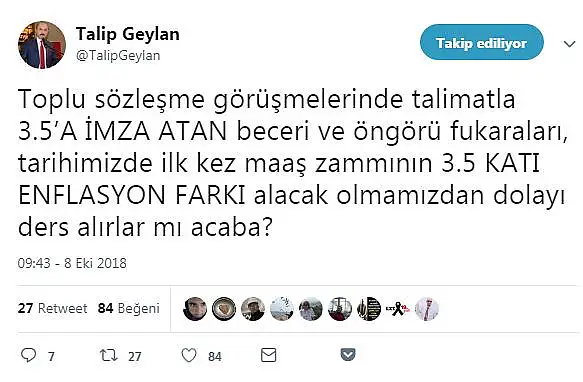Toggle the 'Takip ediliyor' follow button
583x382 pixels.
(482, 42)
